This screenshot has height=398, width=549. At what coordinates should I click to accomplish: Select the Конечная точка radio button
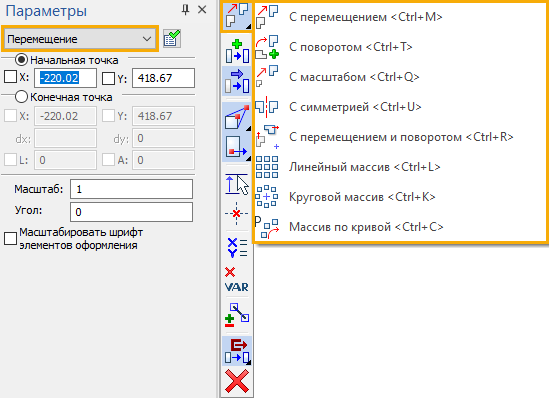21,97
